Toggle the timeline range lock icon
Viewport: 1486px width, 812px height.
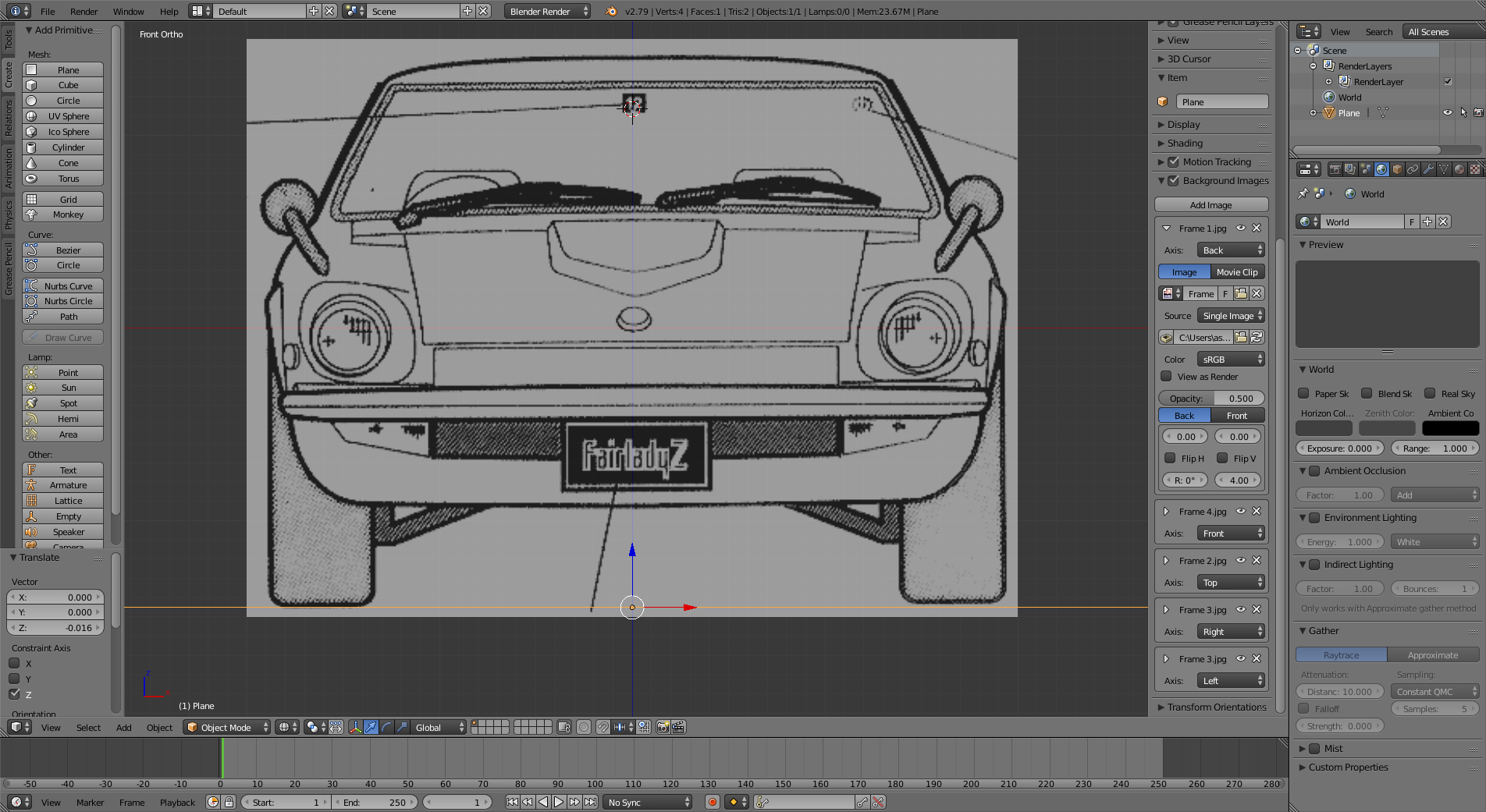(x=229, y=802)
